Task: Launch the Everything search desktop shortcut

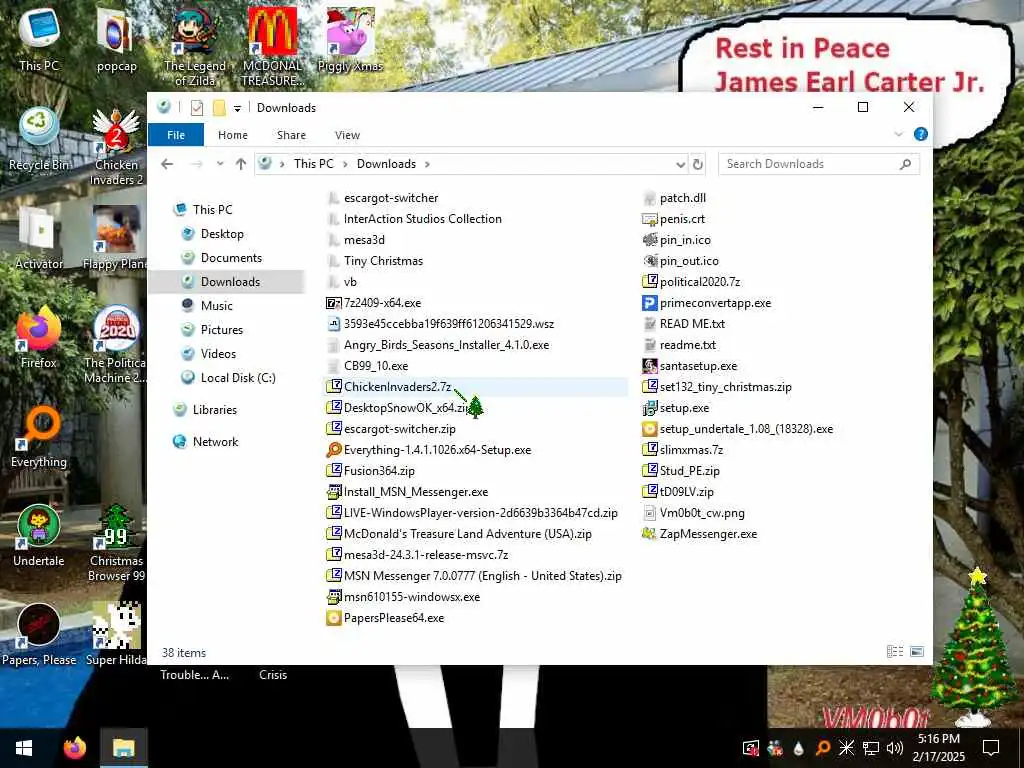Action: click(39, 436)
